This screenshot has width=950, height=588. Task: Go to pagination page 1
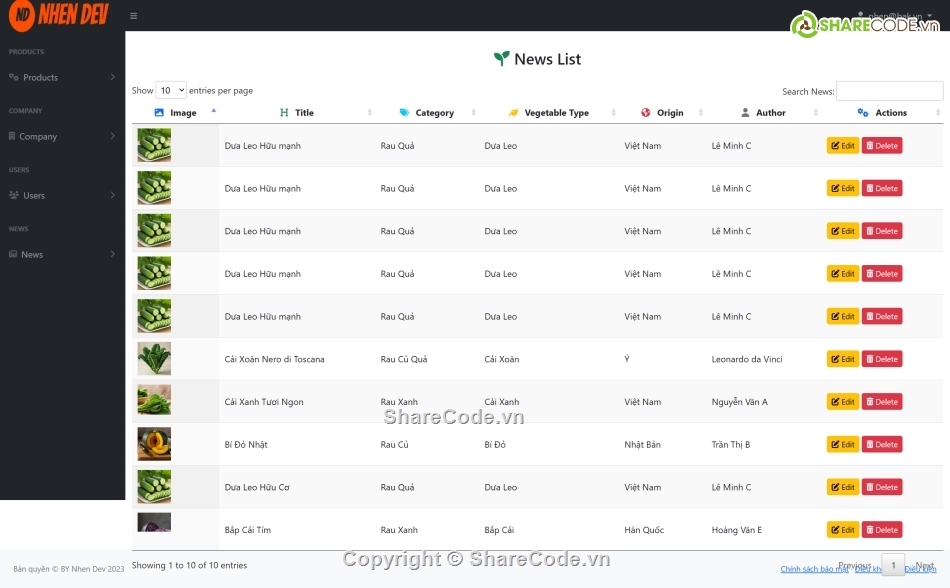tap(893, 565)
